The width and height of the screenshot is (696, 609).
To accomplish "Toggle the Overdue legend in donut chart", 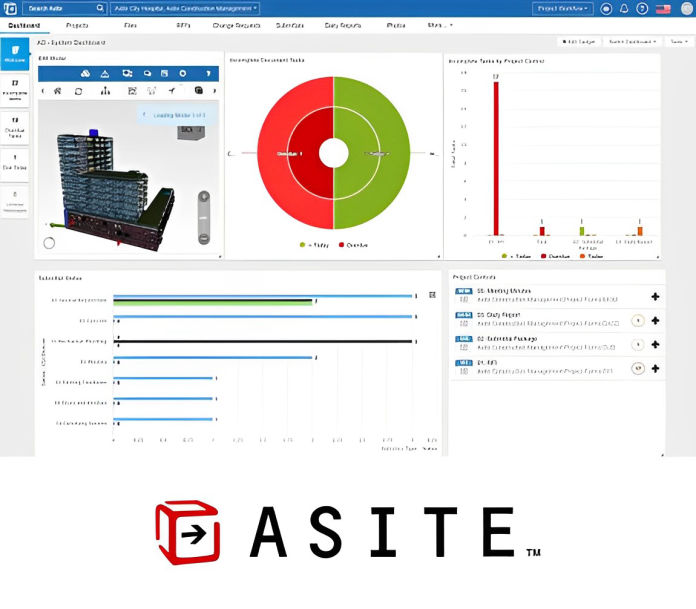I will (x=355, y=244).
